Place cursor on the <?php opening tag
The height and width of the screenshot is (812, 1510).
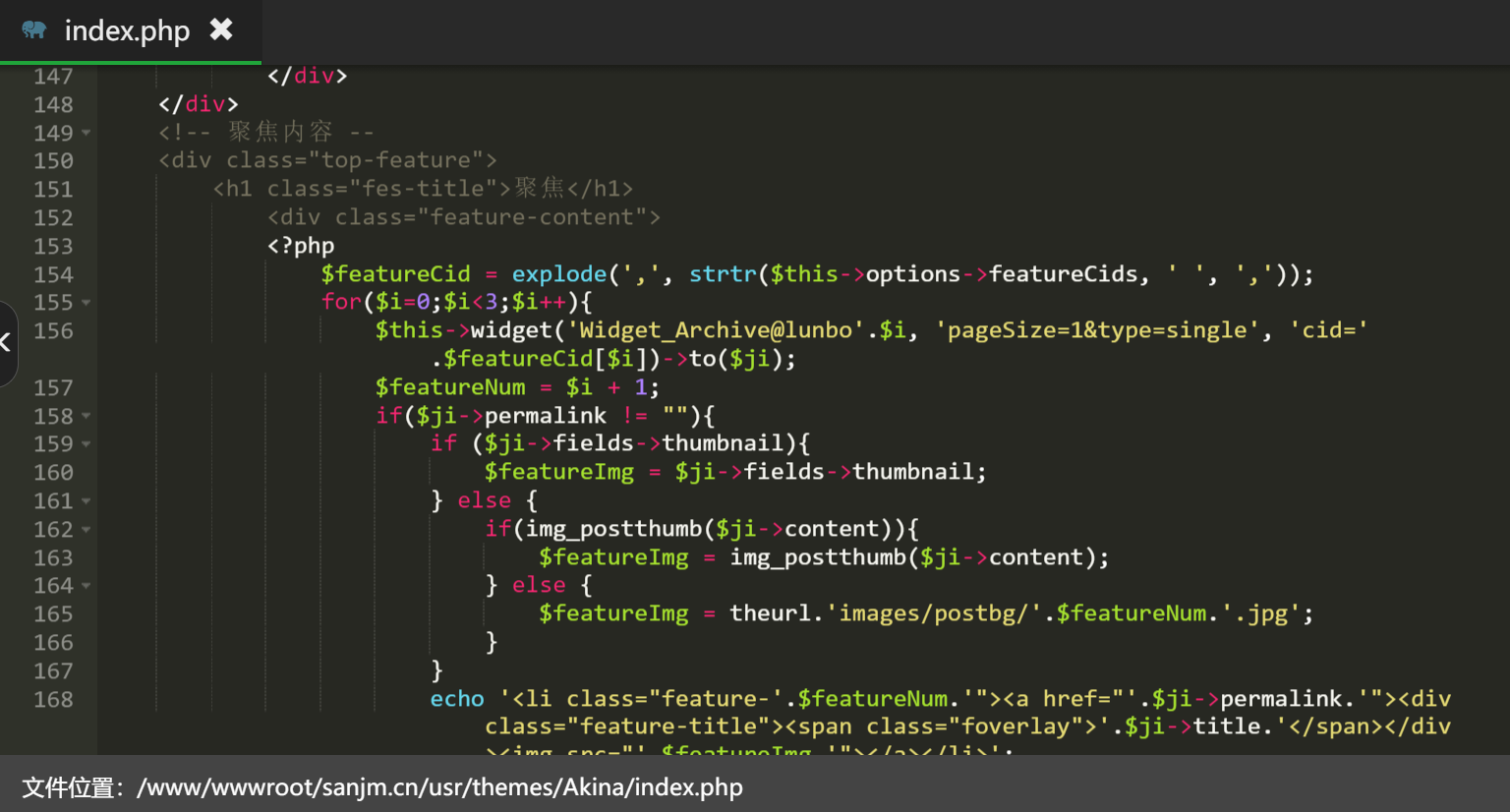pyautogui.click(x=301, y=246)
